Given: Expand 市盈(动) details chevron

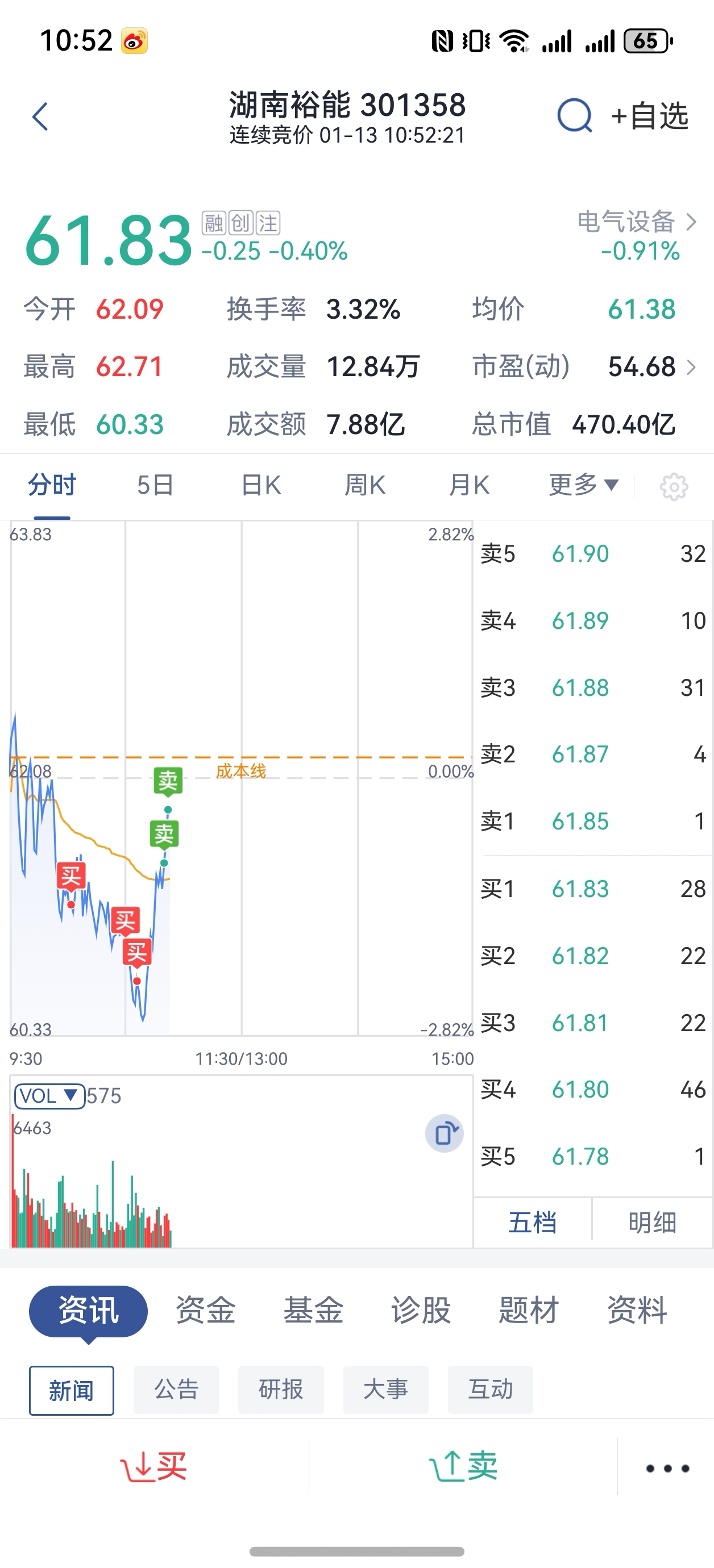Looking at the screenshot, I should [691, 367].
